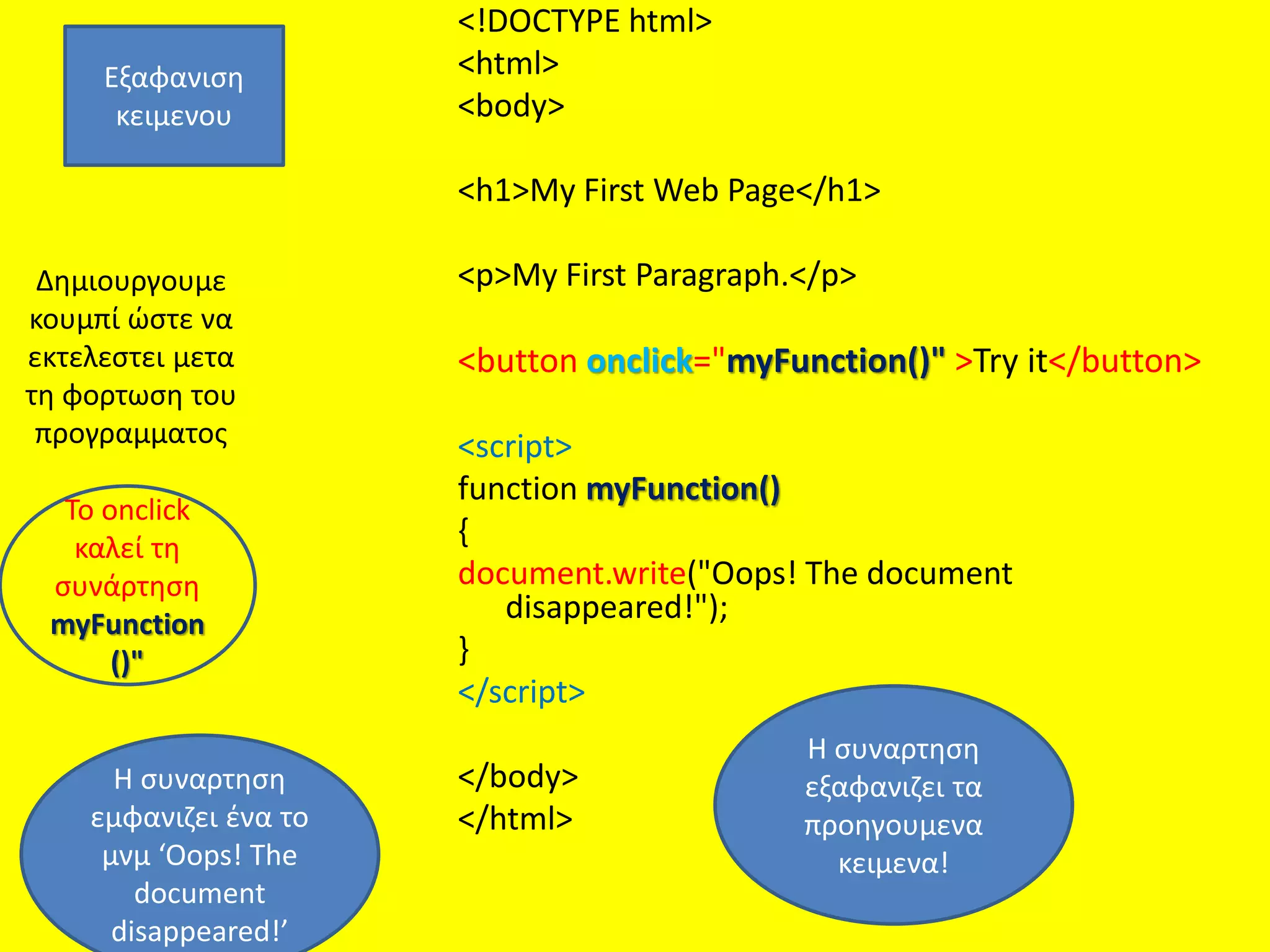Click the opening '<body>' tag
This screenshot has width=1270, height=952.
tap(511, 106)
